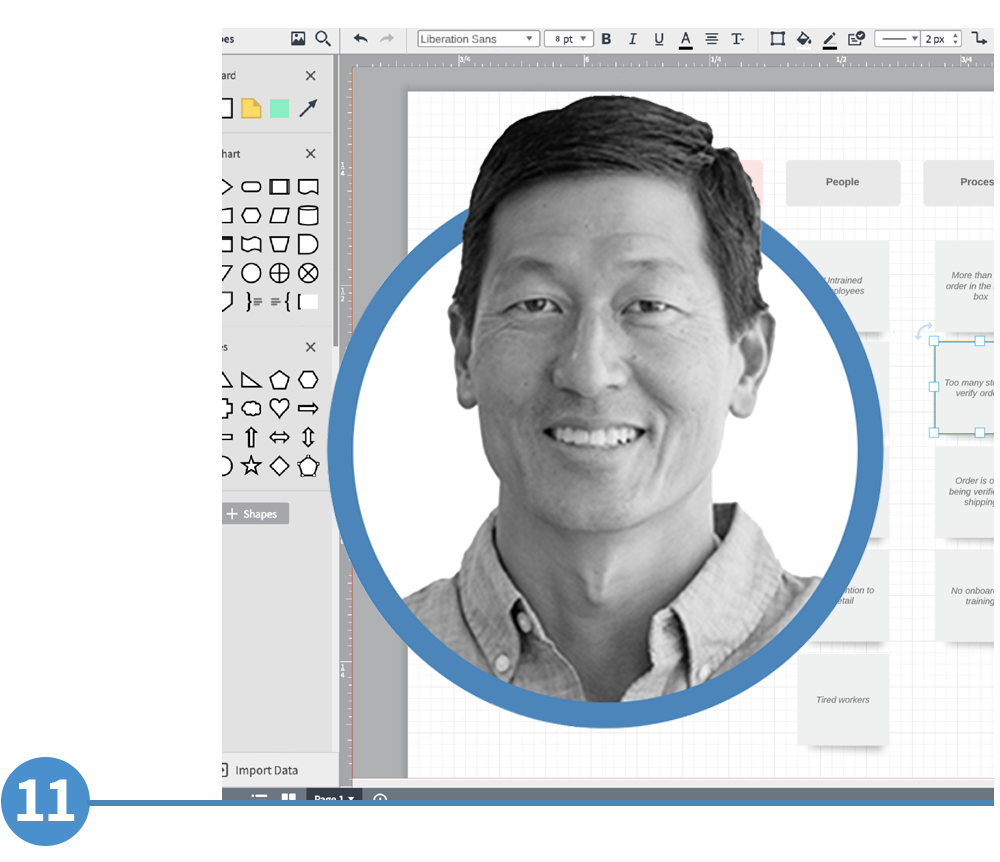Viewport: 1000px width, 862px height.
Task: Click the shape outline box icon
Action: click(x=777, y=39)
